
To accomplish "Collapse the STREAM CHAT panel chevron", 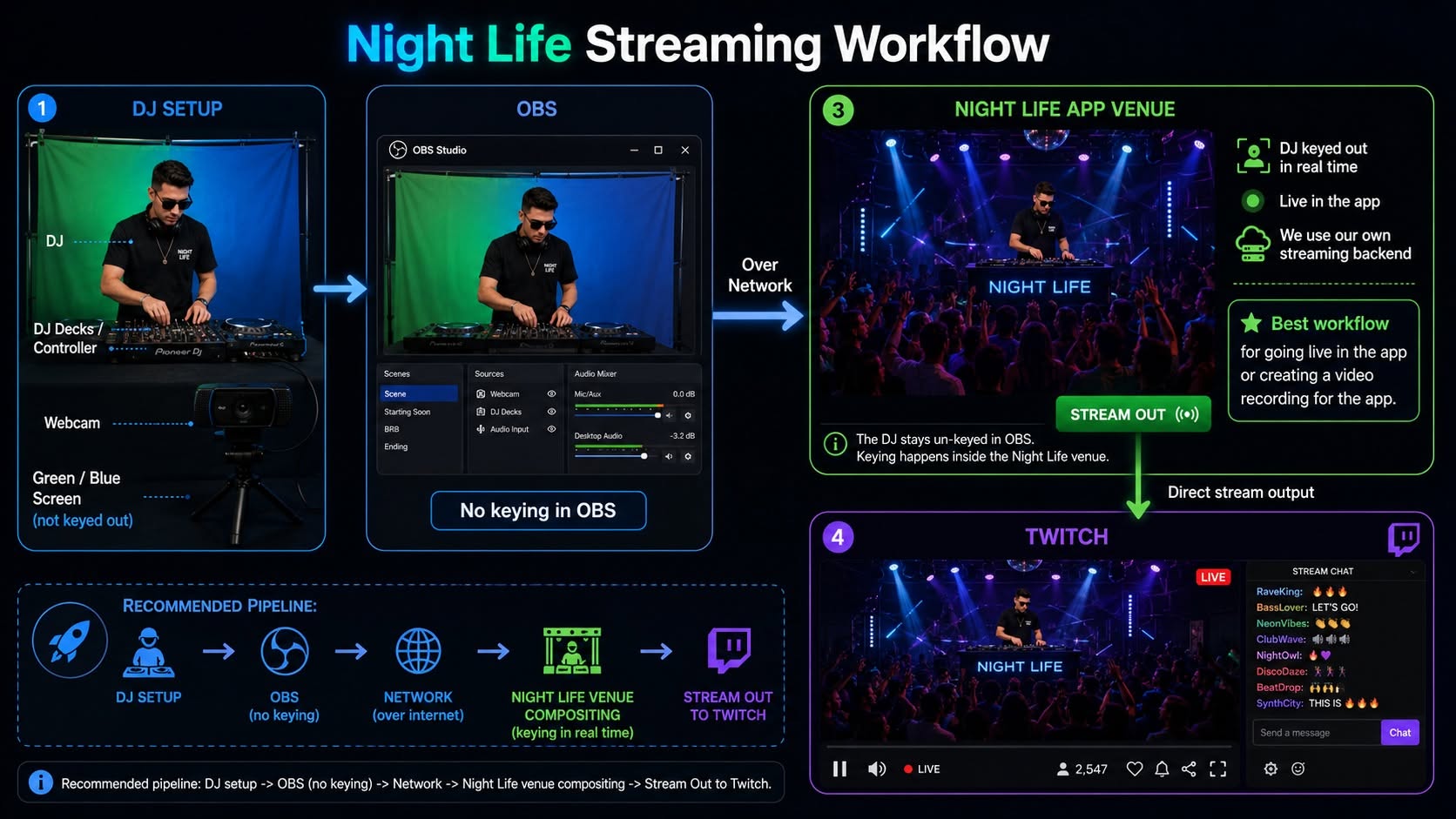I will click(x=1412, y=572).
